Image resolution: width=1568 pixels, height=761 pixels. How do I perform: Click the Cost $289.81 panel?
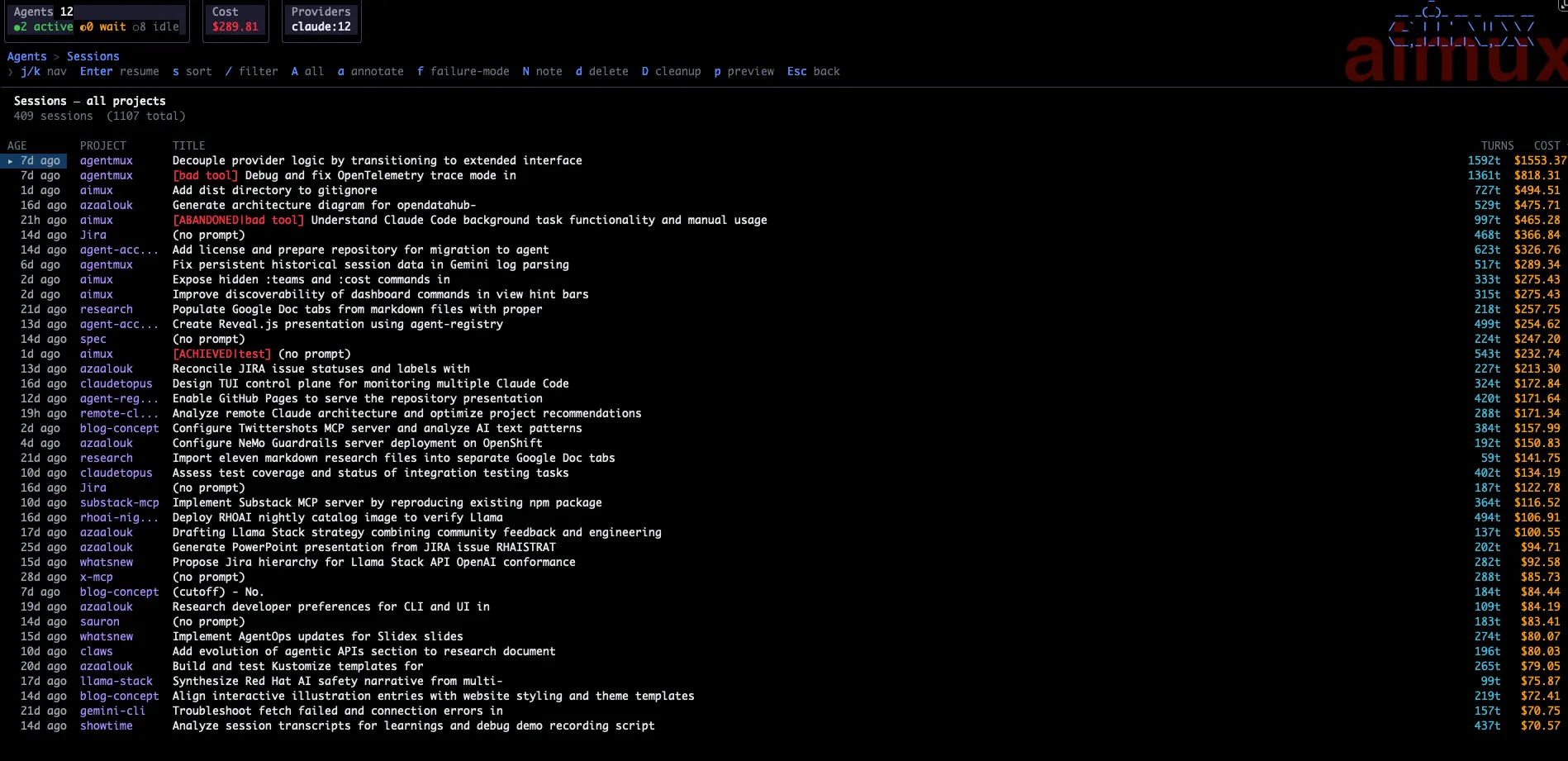[x=235, y=20]
